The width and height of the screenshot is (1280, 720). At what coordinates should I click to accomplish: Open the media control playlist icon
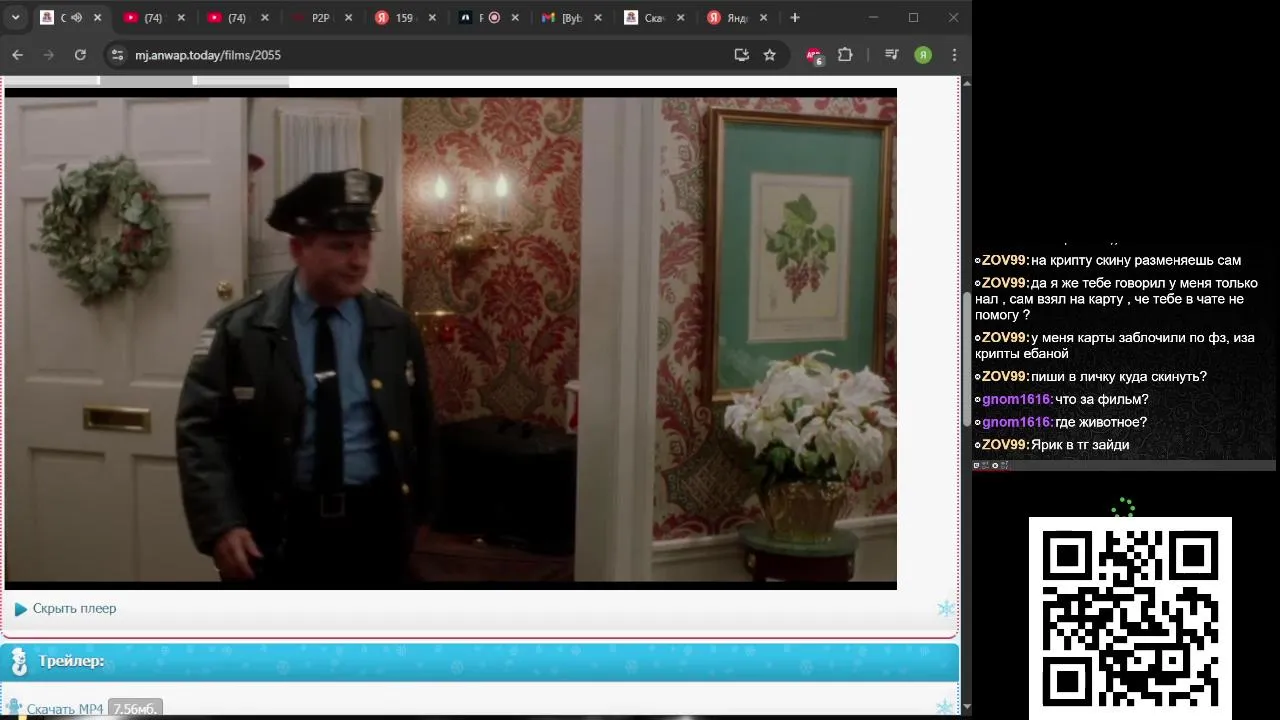[891, 55]
